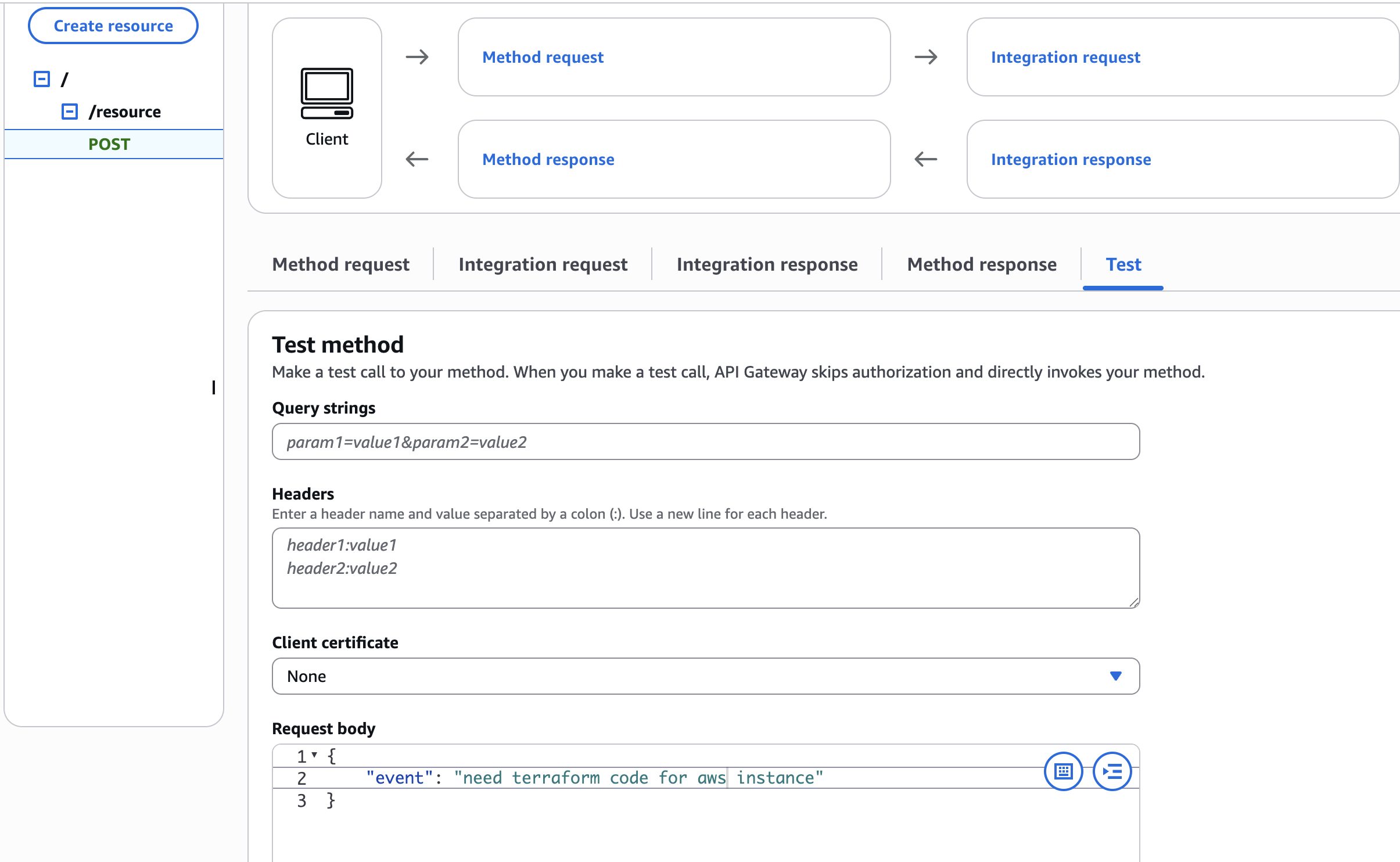Open the Method response tab

click(x=982, y=265)
